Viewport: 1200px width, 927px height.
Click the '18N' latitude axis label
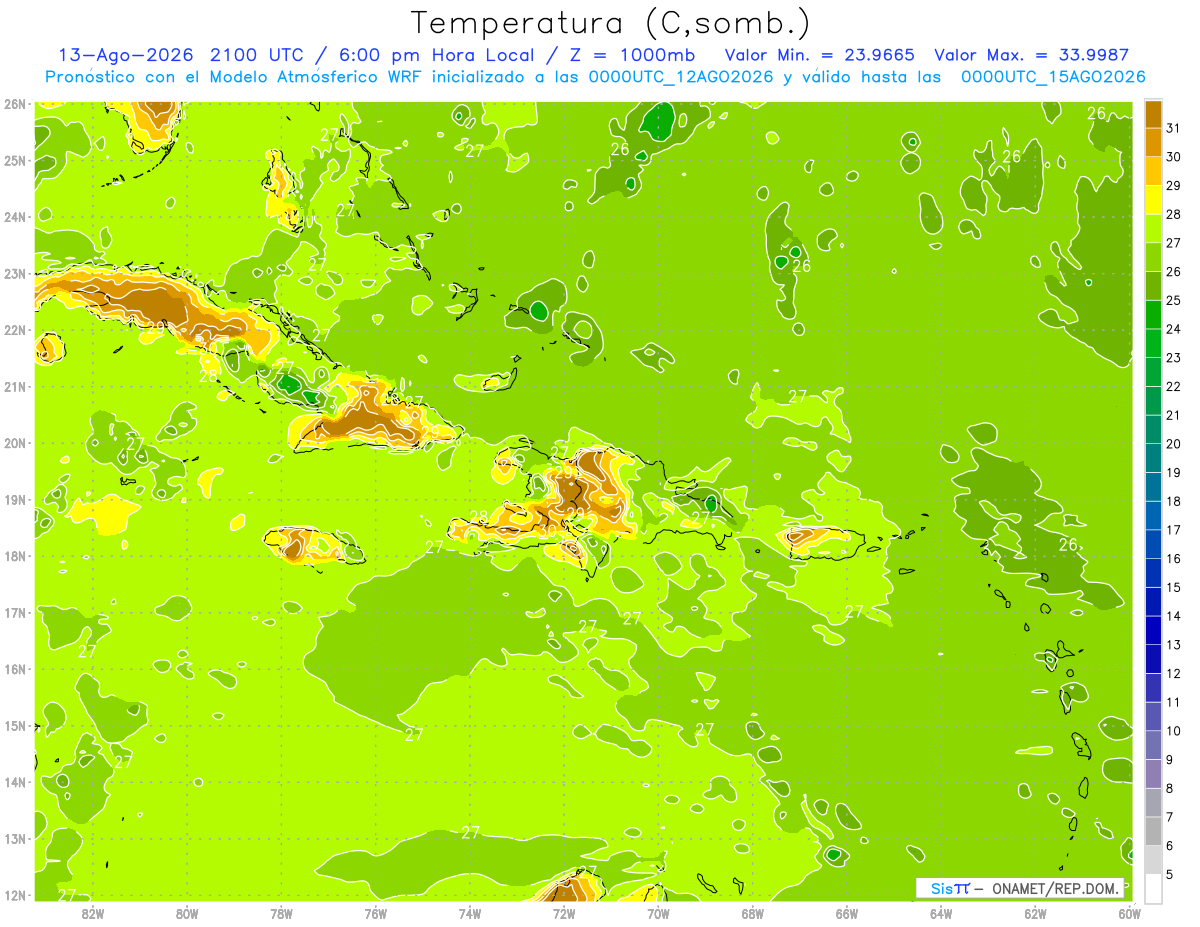tap(14, 556)
